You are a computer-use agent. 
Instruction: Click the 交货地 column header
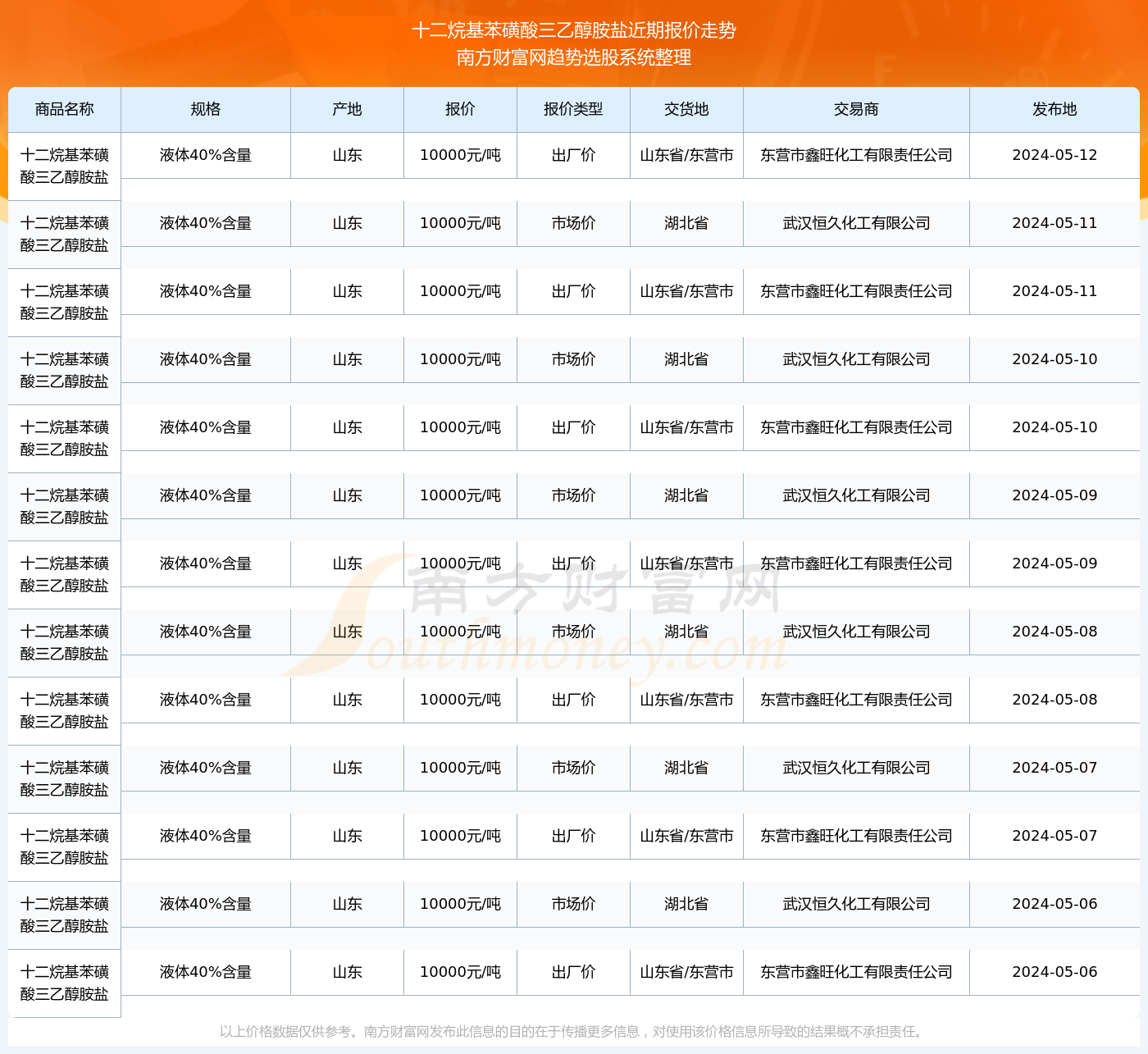687,109
